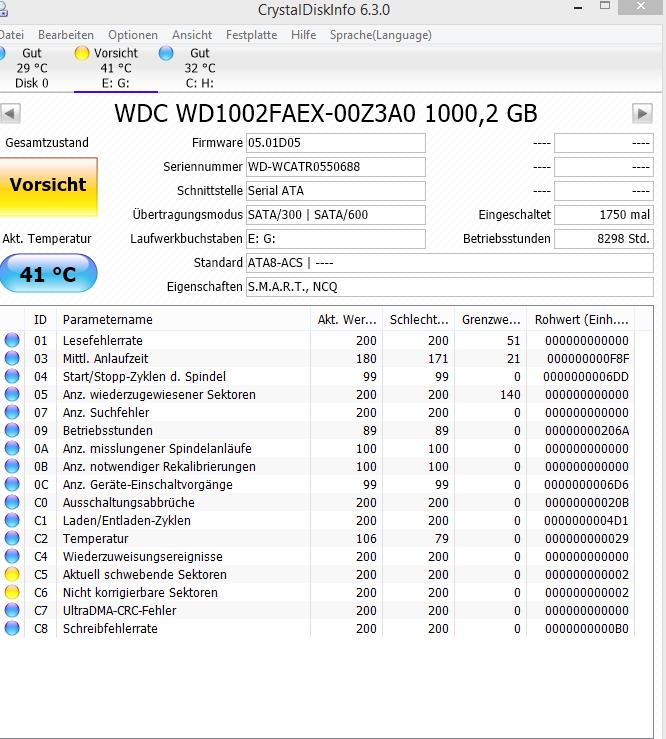Select the blue Gut status icon for C: H:
Image resolution: width=666 pixels, height=739 pixels.
[x=166, y=53]
